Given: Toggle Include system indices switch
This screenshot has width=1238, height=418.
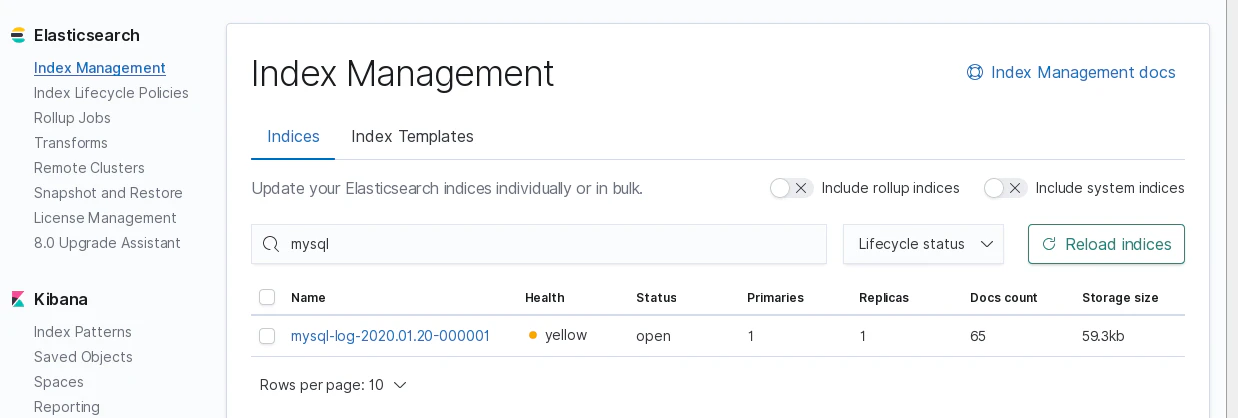Looking at the screenshot, I should pyautogui.click(x=1006, y=188).
